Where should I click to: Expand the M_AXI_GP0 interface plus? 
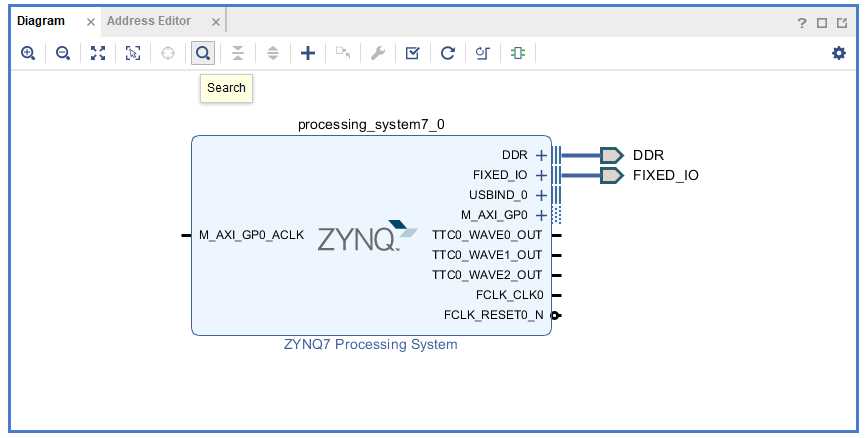point(541,215)
